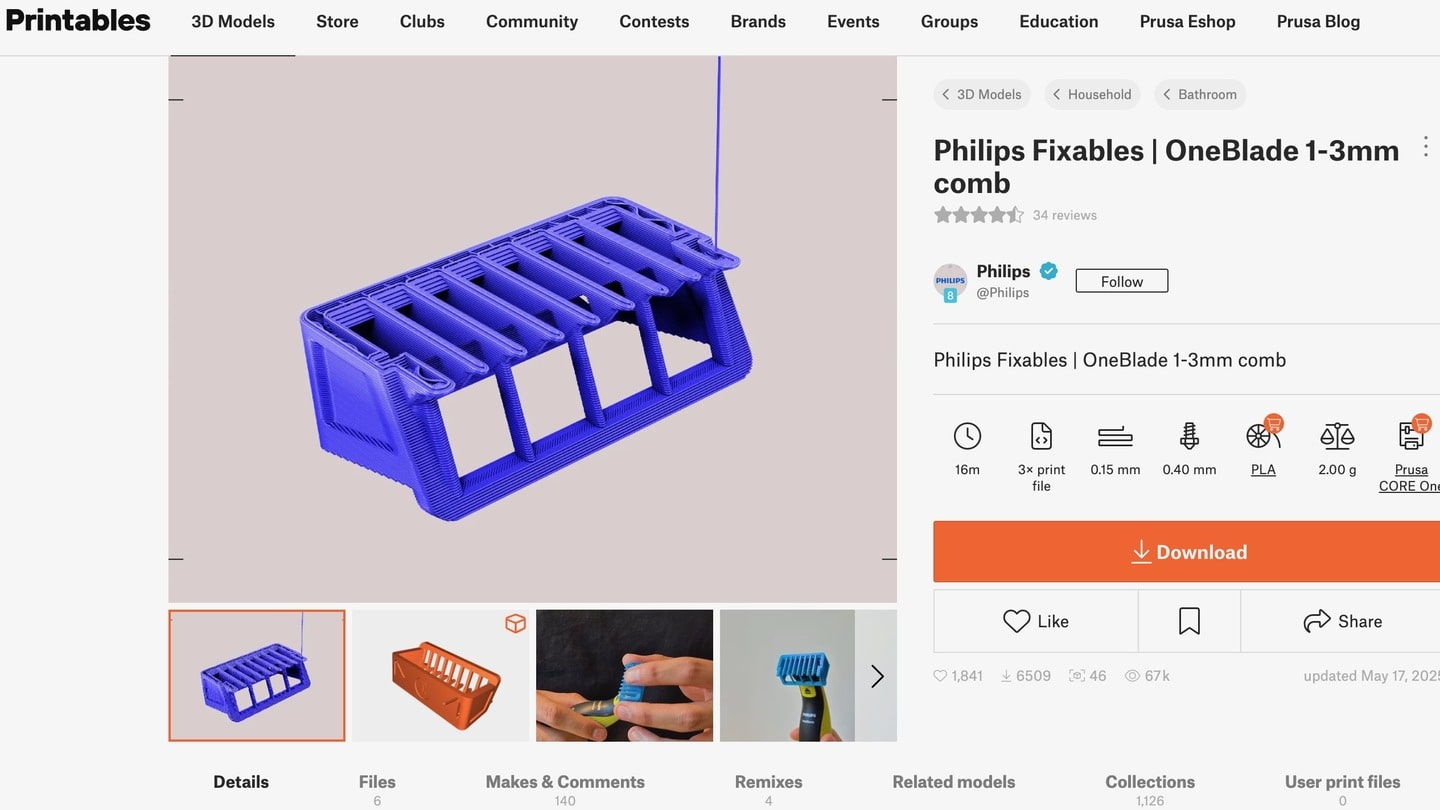Go back to Bathroom category breadcrumb
1440x810 pixels.
click(1200, 94)
